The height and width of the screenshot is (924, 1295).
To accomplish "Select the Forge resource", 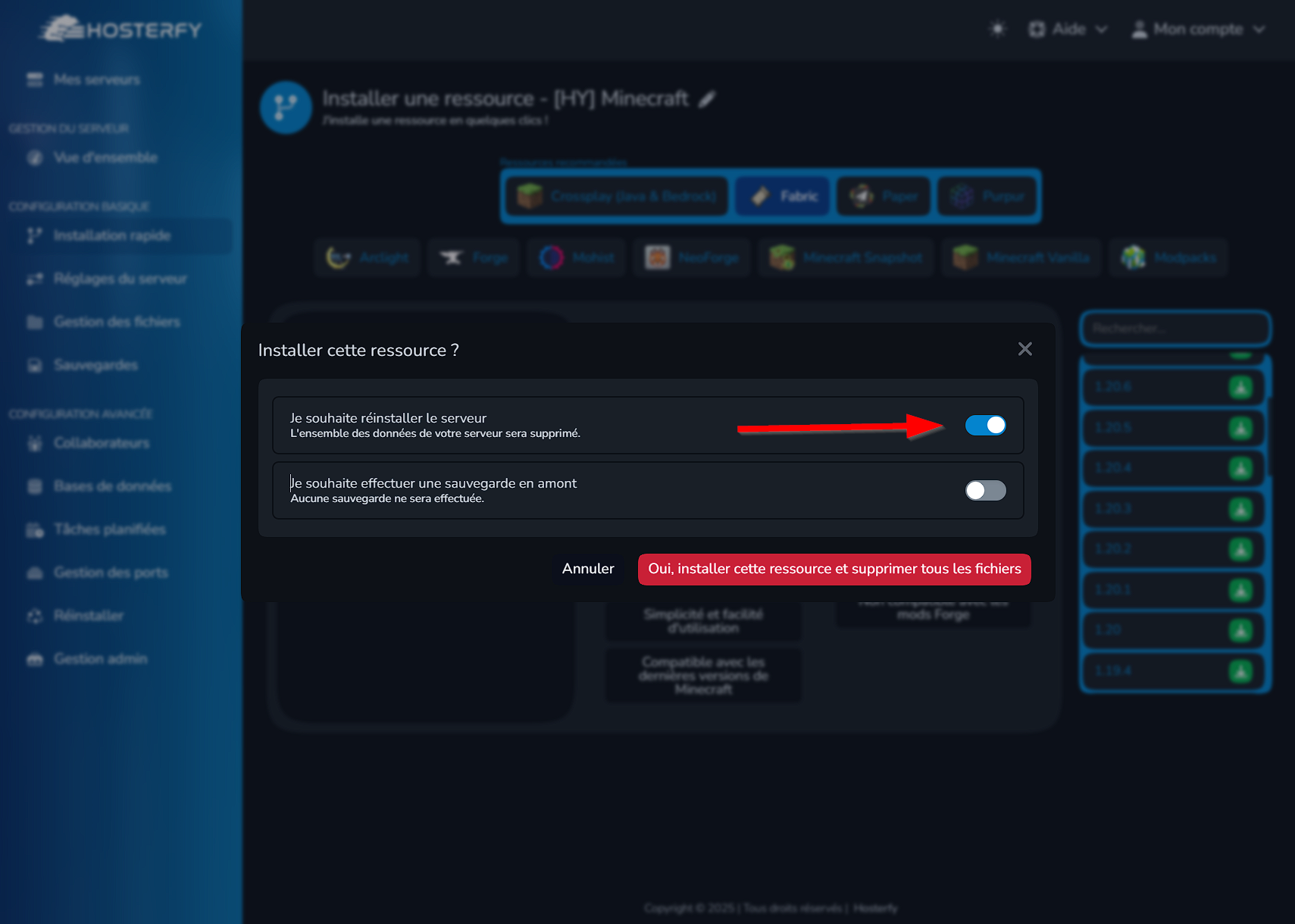I will (x=474, y=258).
